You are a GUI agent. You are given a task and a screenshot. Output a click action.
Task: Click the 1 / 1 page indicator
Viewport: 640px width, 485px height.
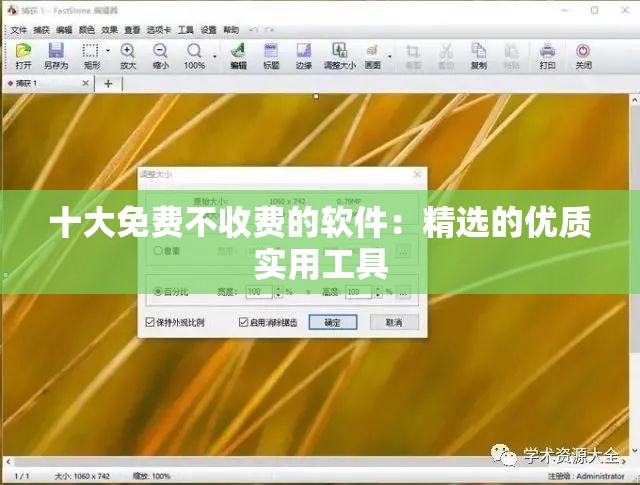pos(22,476)
